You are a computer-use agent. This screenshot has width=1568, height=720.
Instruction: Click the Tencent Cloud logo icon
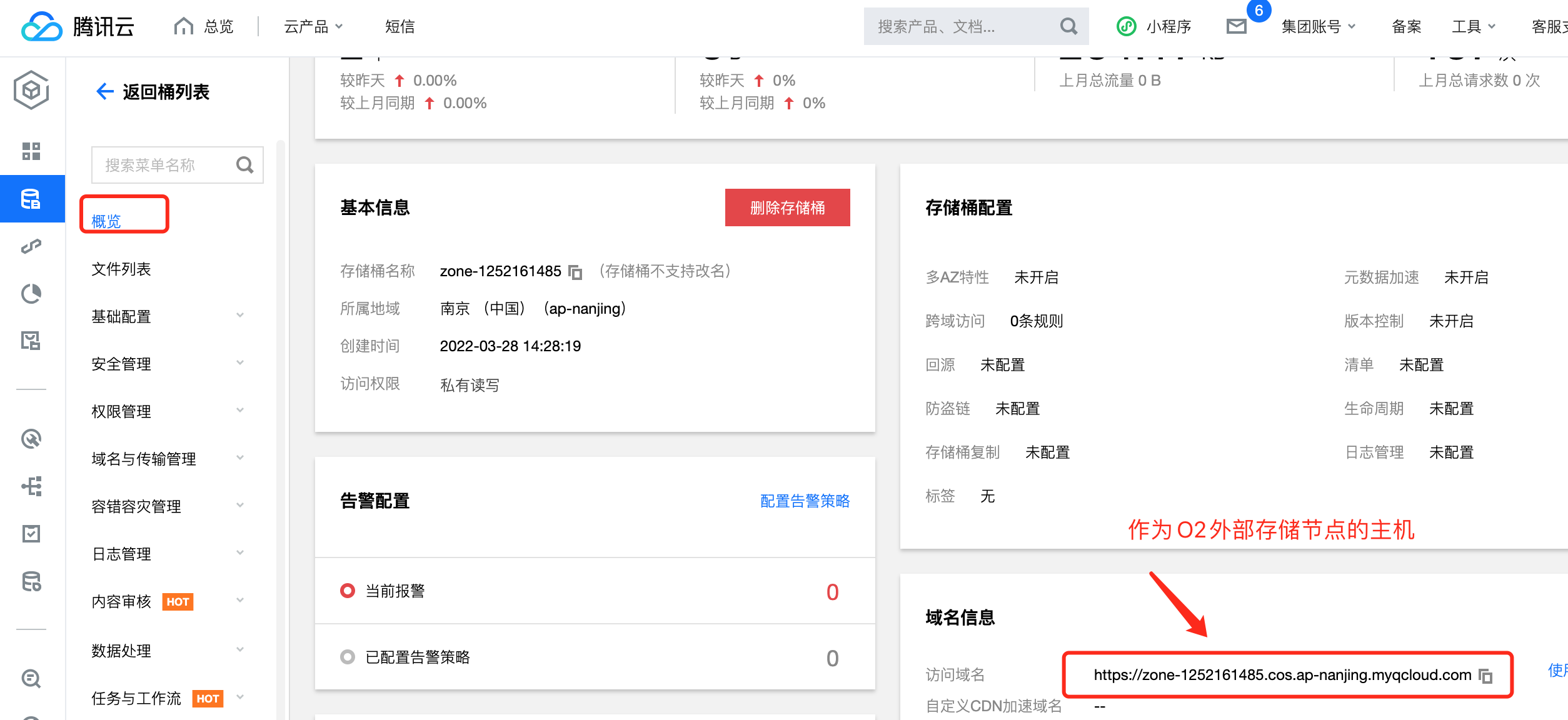coord(41,27)
